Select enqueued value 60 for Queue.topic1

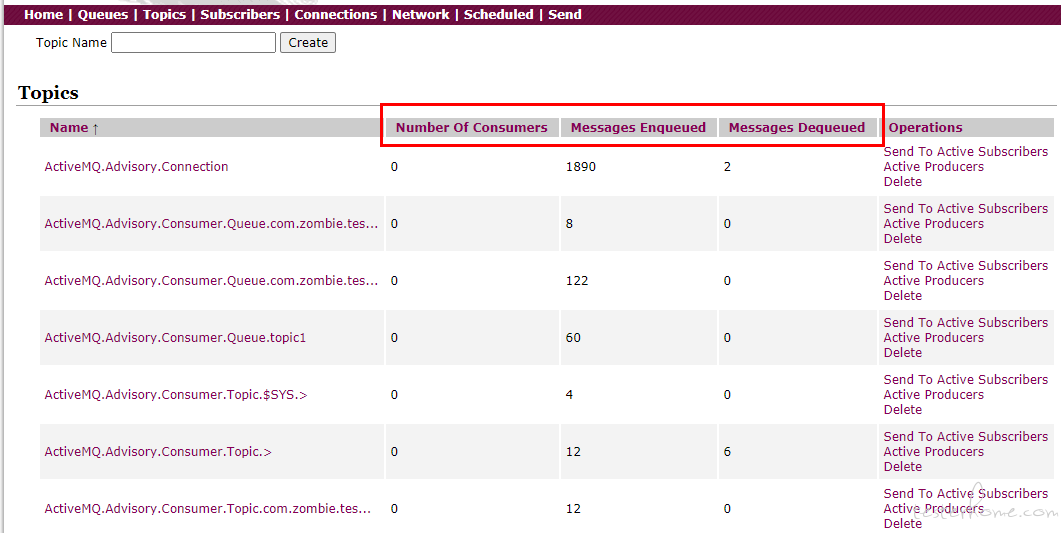(573, 337)
